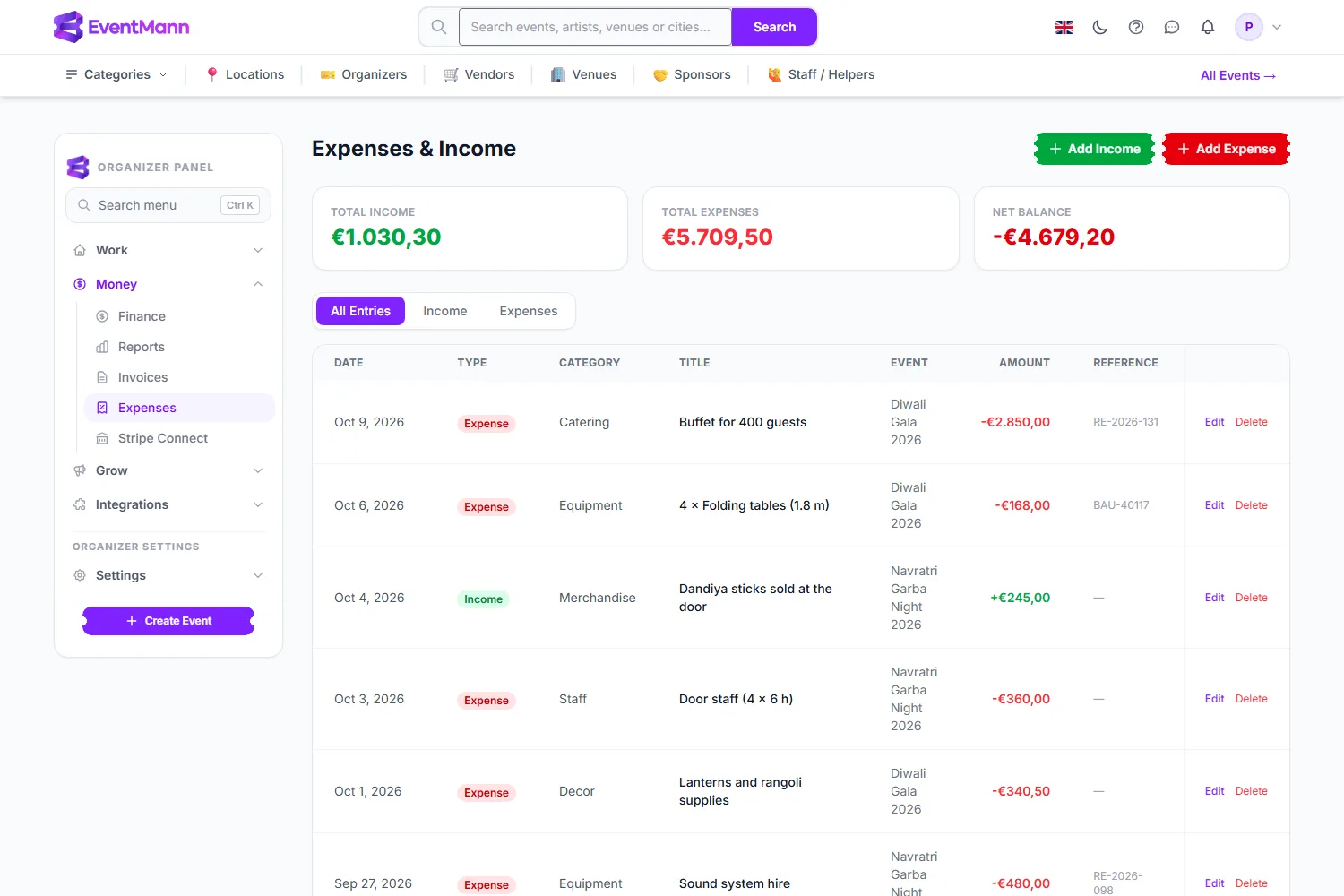Screen dimensions: 1344x896
Task: Open Staff / Helpers page
Action: (821, 74)
